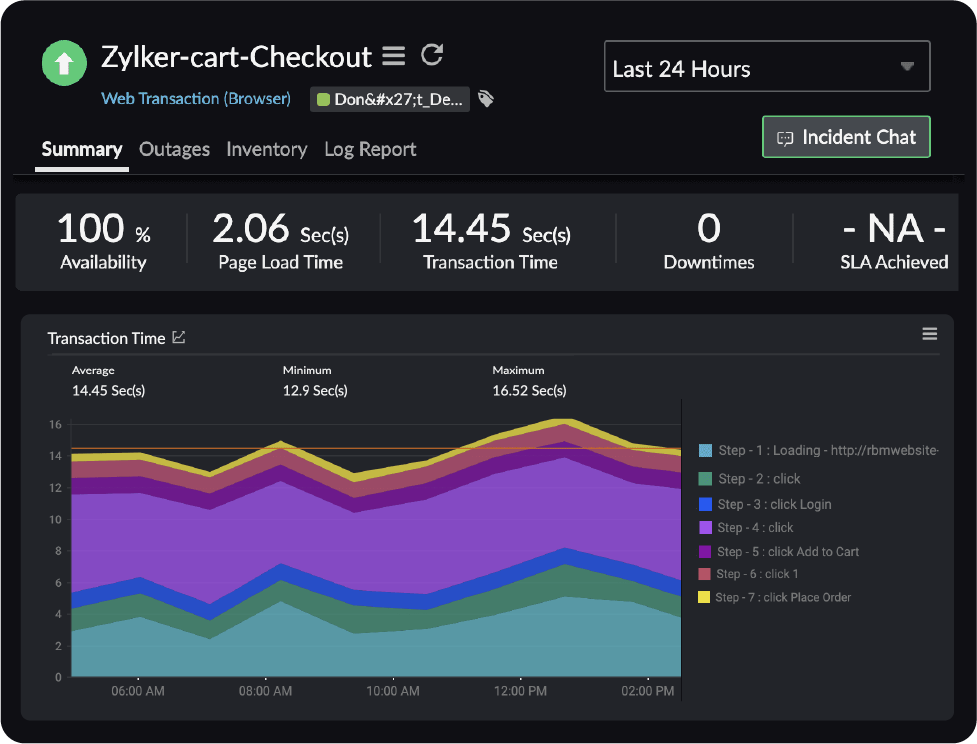Open the Log Report tab

(x=370, y=149)
